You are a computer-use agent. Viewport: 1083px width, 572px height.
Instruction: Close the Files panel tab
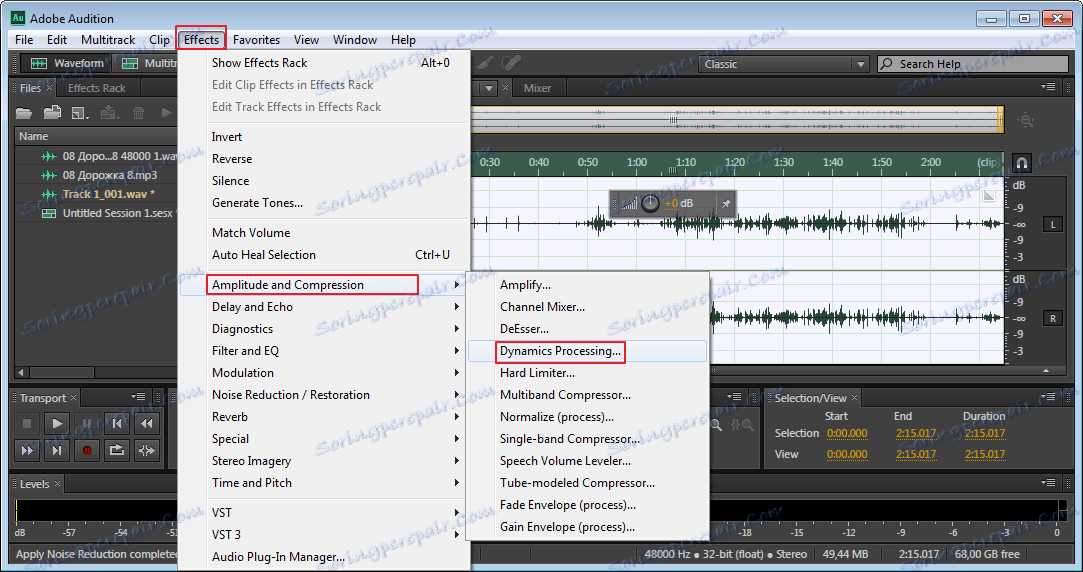pos(49,88)
